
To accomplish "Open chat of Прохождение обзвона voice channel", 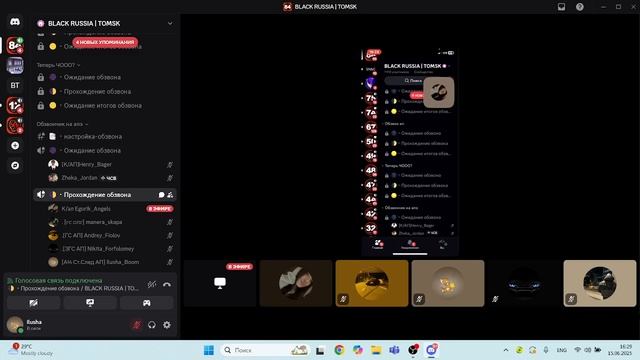I will coord(161,195).
